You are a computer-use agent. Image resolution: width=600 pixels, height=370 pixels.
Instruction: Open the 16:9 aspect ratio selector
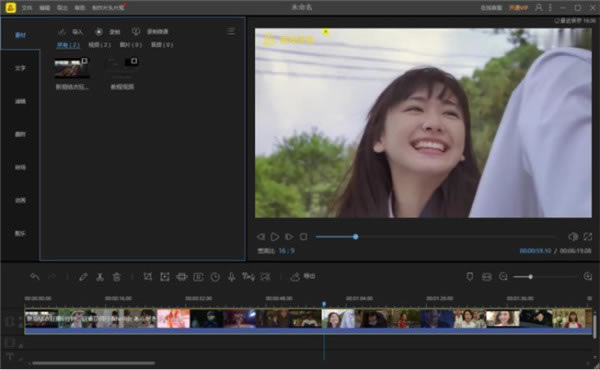(287, 251)
